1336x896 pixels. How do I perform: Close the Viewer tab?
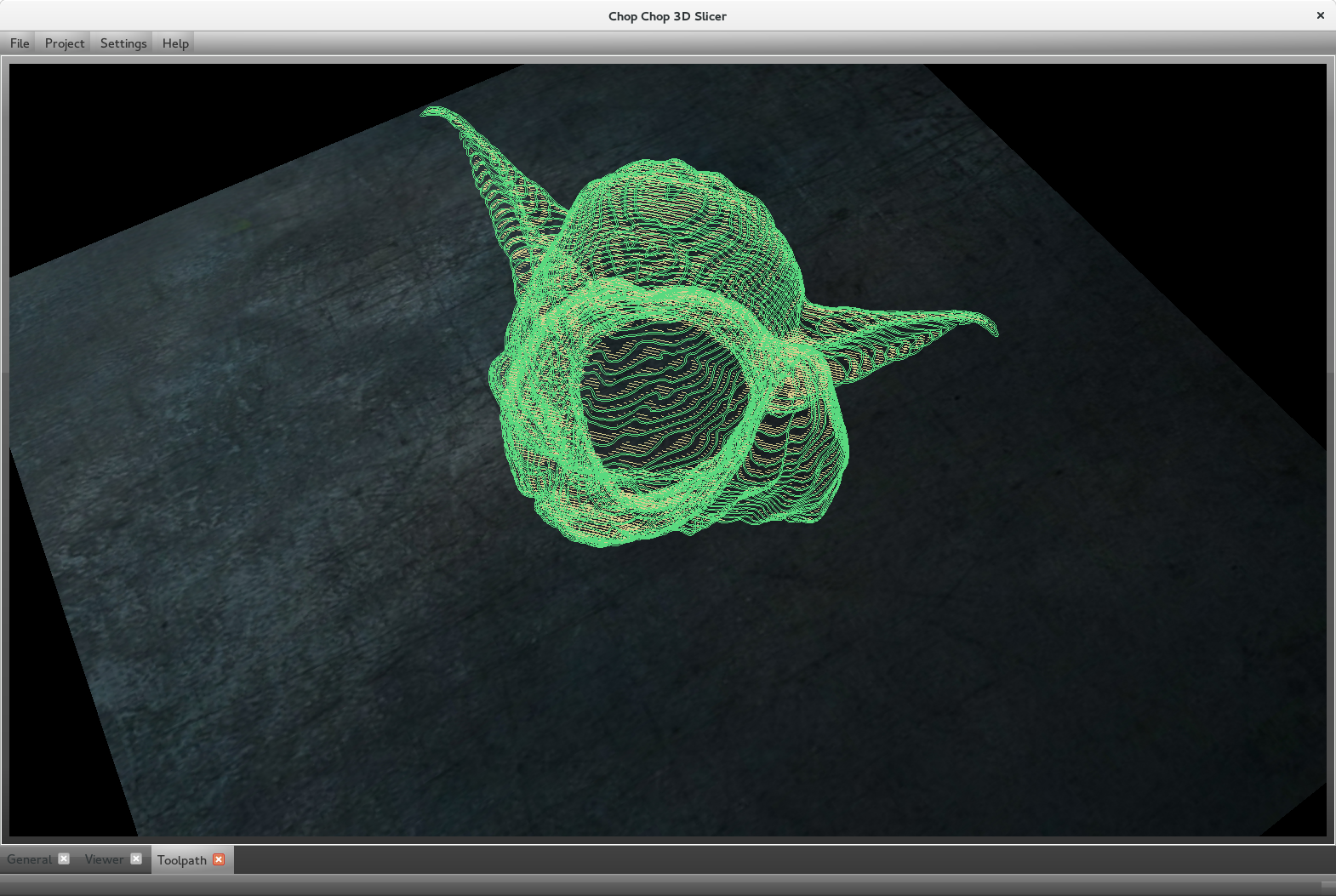point(136,859)
